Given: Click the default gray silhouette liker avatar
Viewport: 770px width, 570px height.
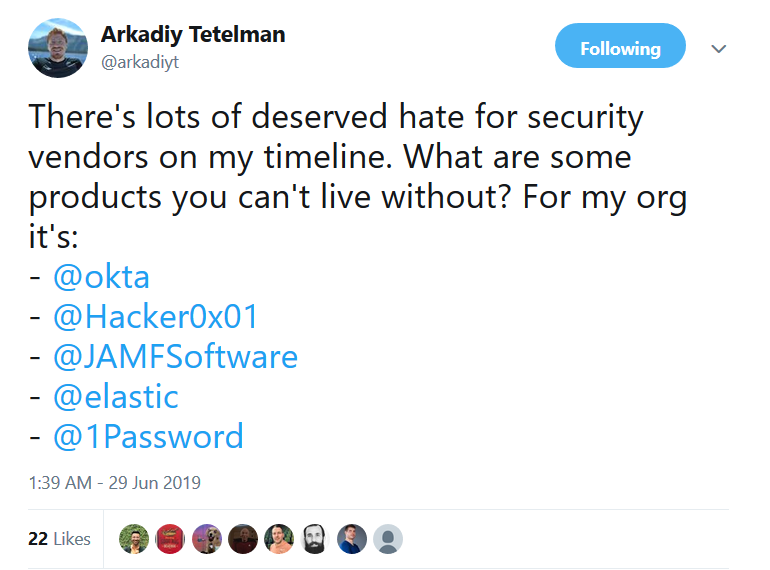Looking at the screenshot, I should coord(388,539).
